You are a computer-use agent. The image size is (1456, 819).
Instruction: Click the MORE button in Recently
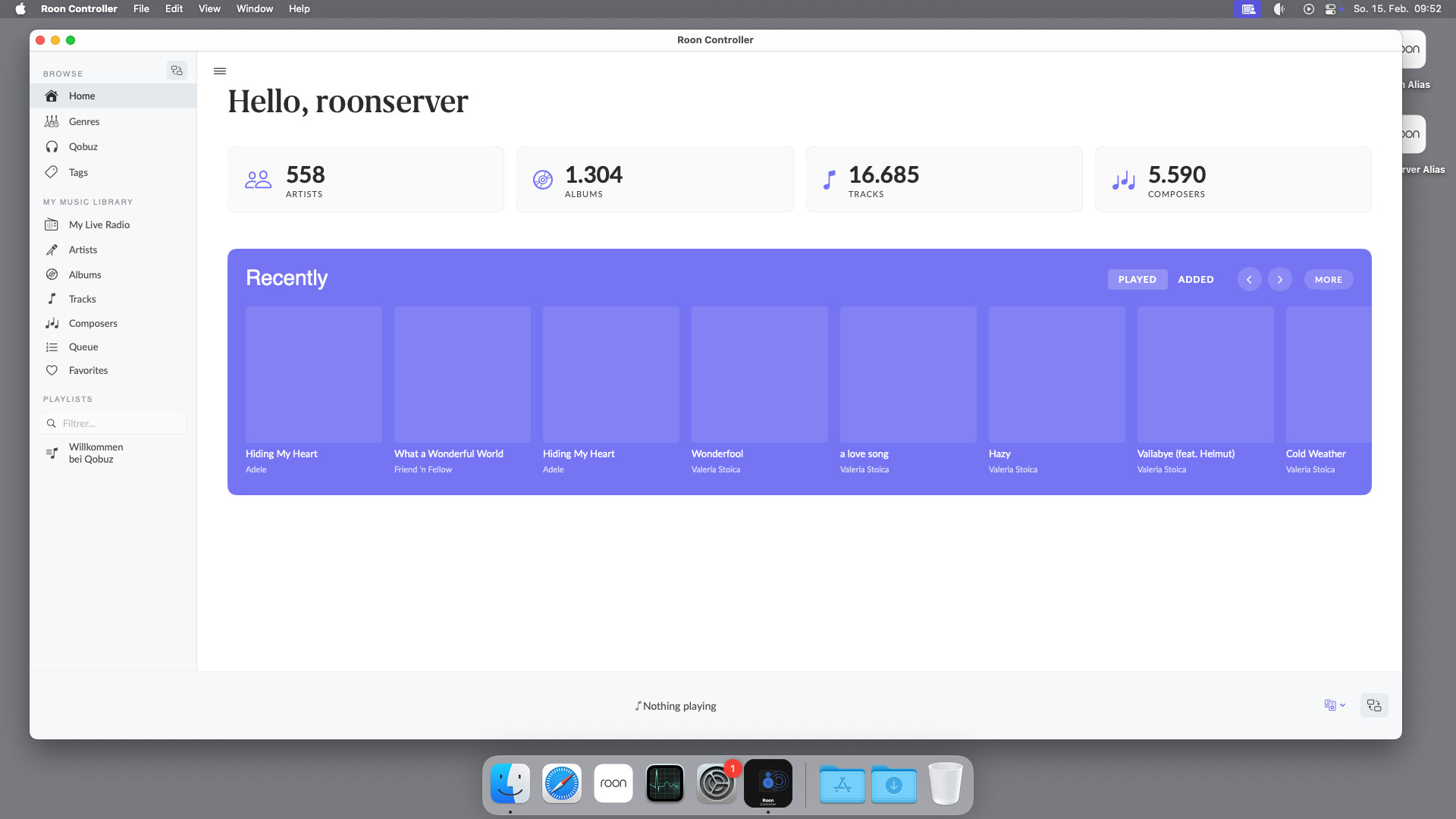[x=1328, y=279]
